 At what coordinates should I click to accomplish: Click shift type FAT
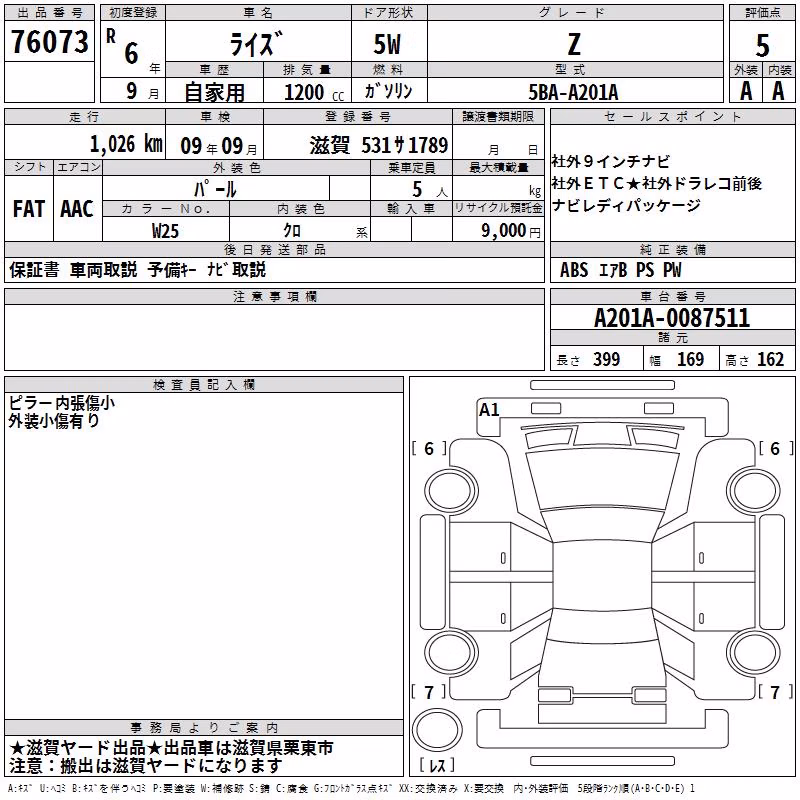29,209
